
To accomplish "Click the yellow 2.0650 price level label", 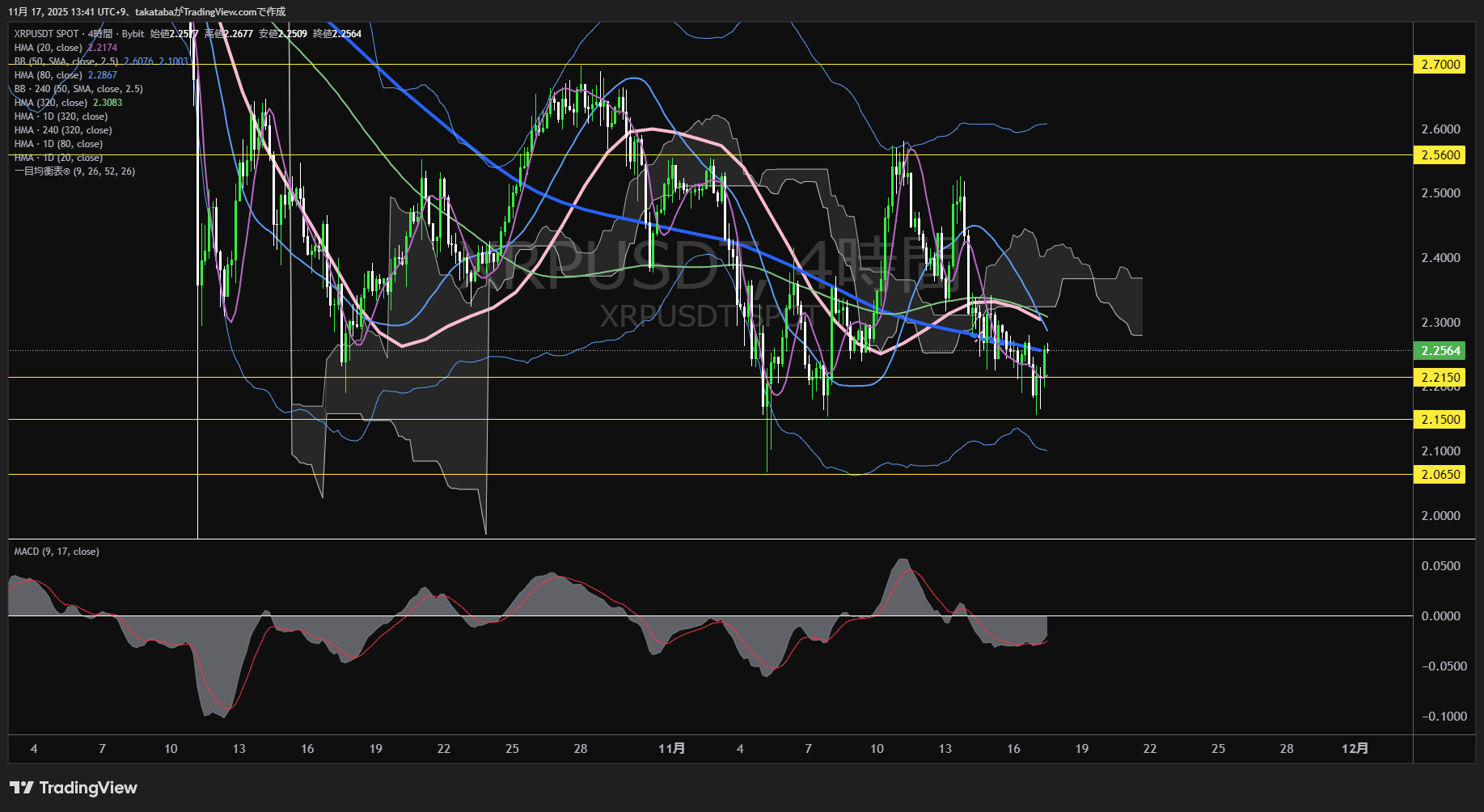I will (1440, 475).
